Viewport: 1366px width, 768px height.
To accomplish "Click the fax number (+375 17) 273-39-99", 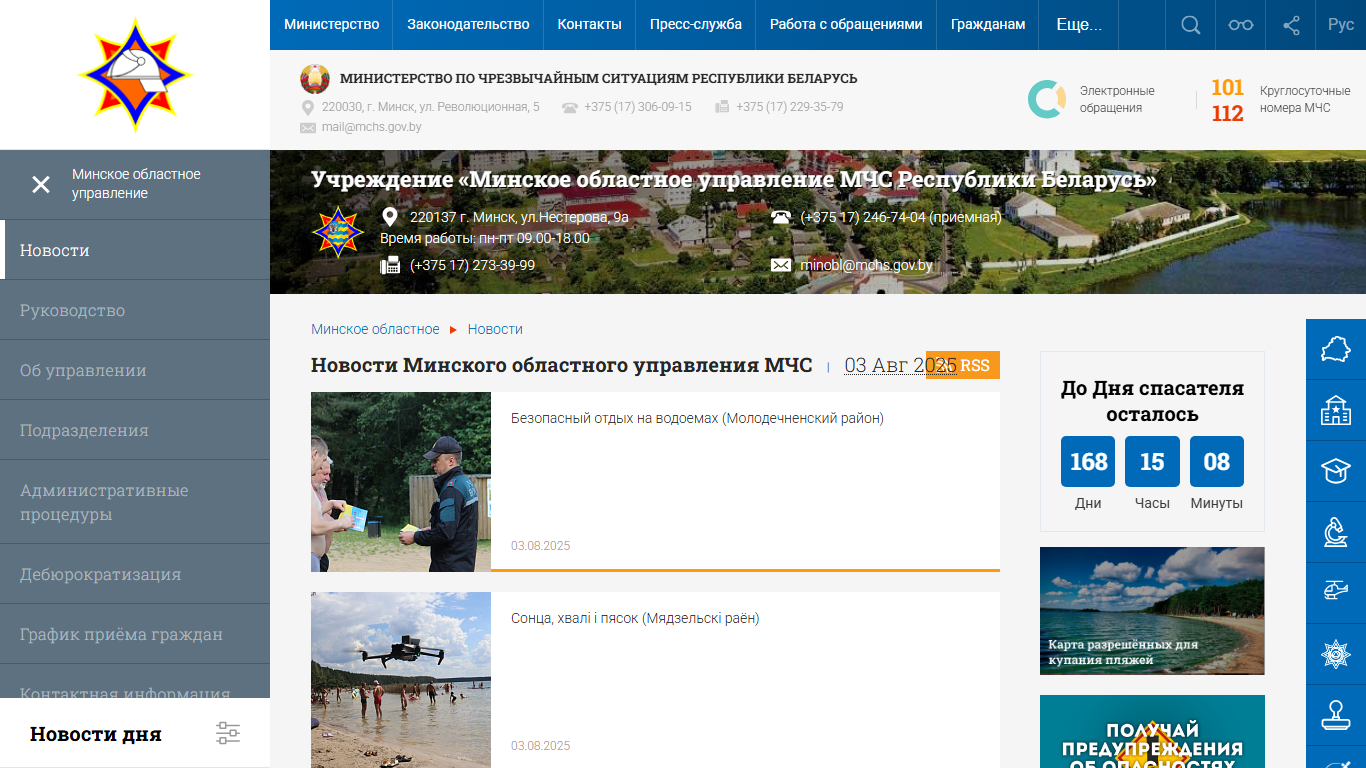I will [472, 265].
